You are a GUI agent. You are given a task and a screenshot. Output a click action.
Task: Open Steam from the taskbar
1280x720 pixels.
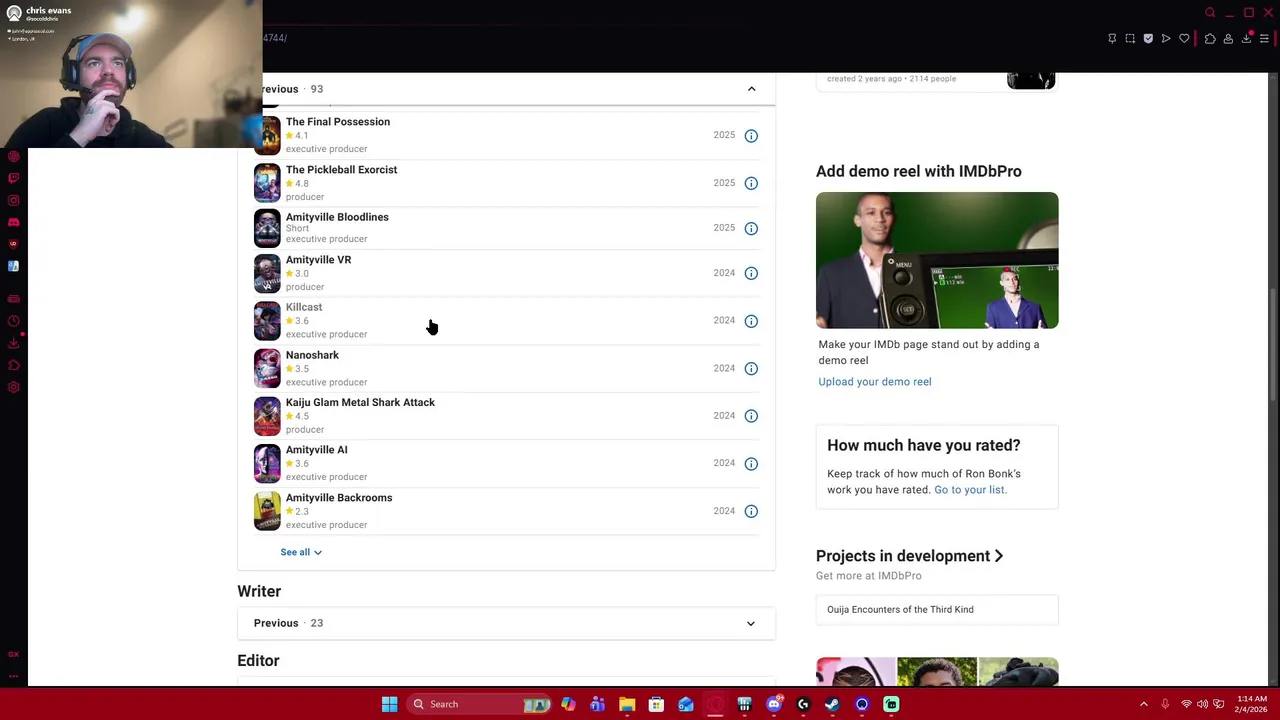click(832, 705)
